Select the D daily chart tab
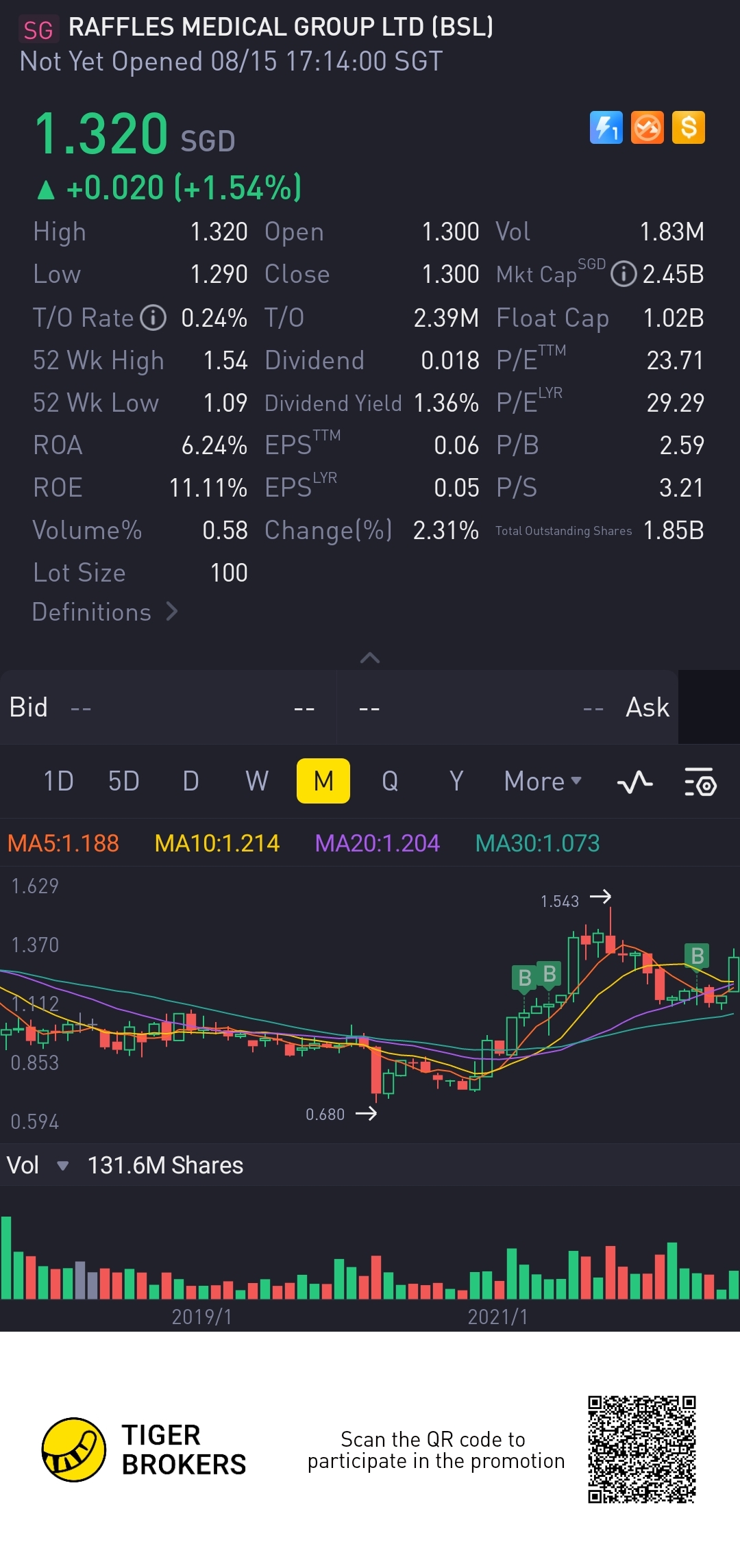The image size is (740, 1568). 190,781
